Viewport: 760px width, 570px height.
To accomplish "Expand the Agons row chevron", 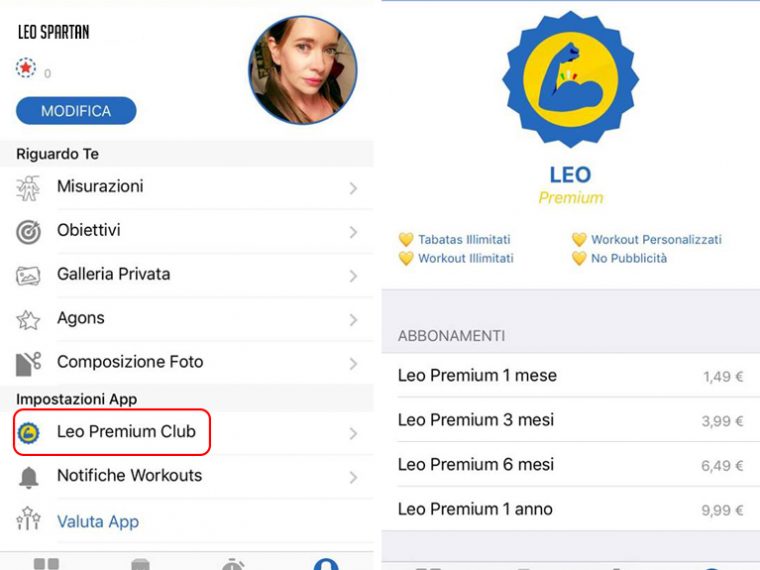I will (x=353, y=320).
